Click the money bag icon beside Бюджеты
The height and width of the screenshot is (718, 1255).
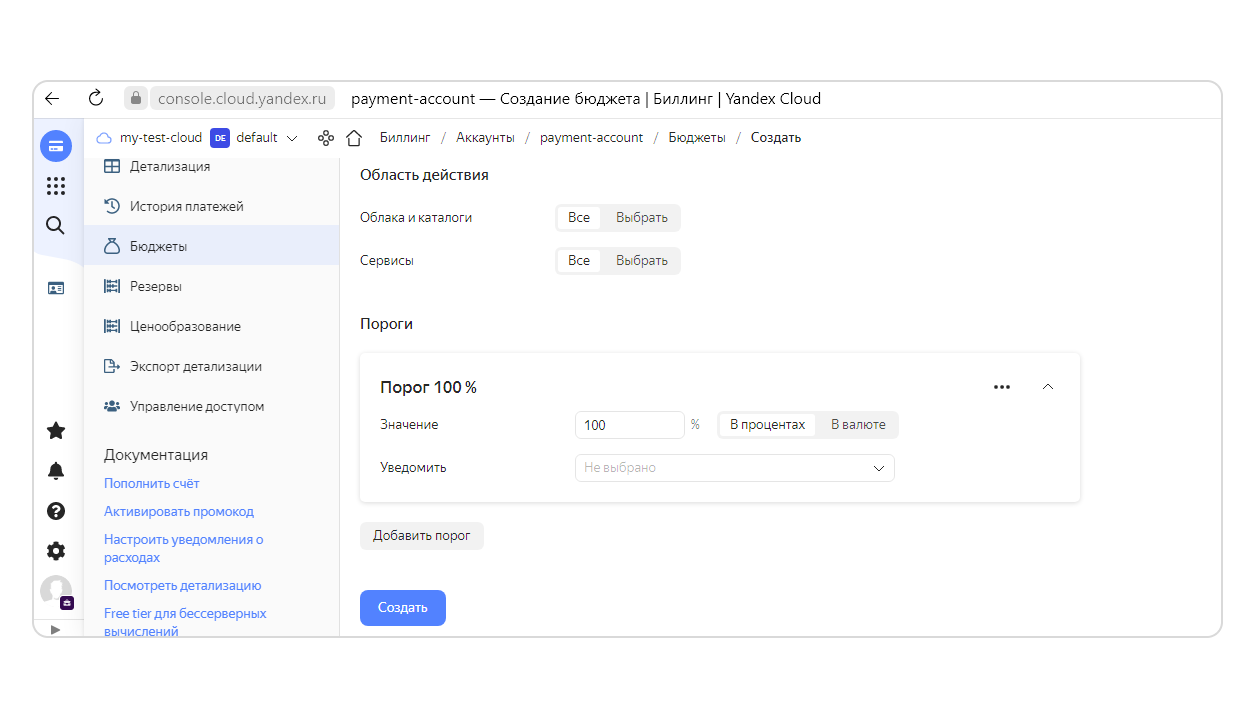pos(112,246)
